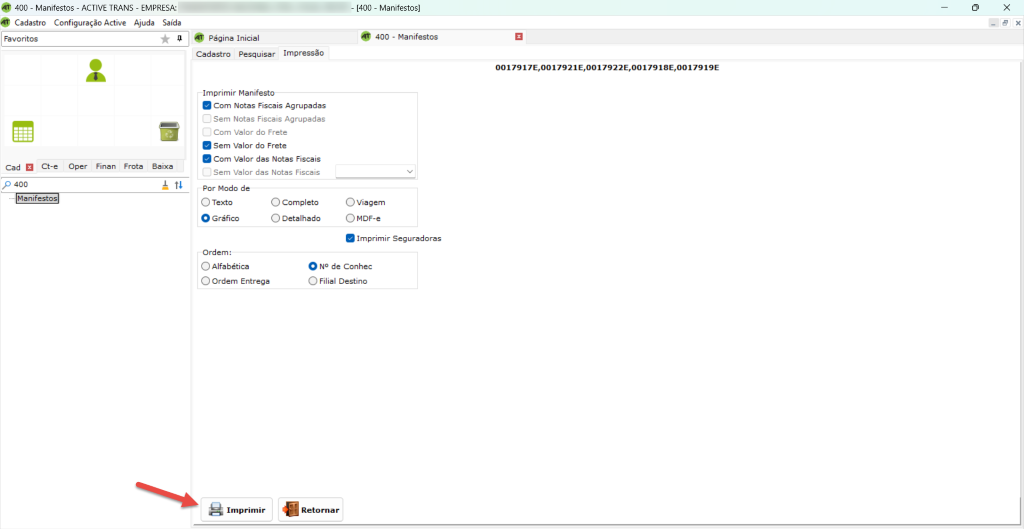Close the 400 - Manifestos document tab
Image resolution: width=1024 pixels, height=529 pixels.
click(x=518, y=37)
